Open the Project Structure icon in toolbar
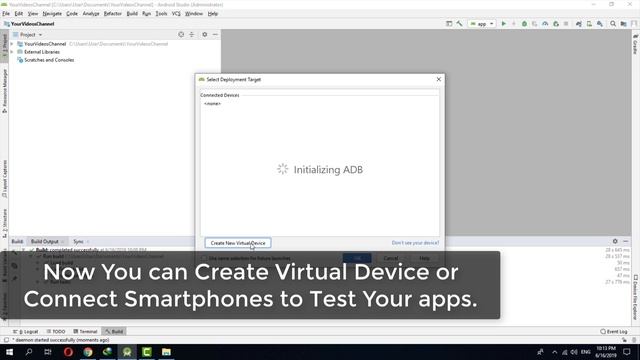 pos(624,24)
